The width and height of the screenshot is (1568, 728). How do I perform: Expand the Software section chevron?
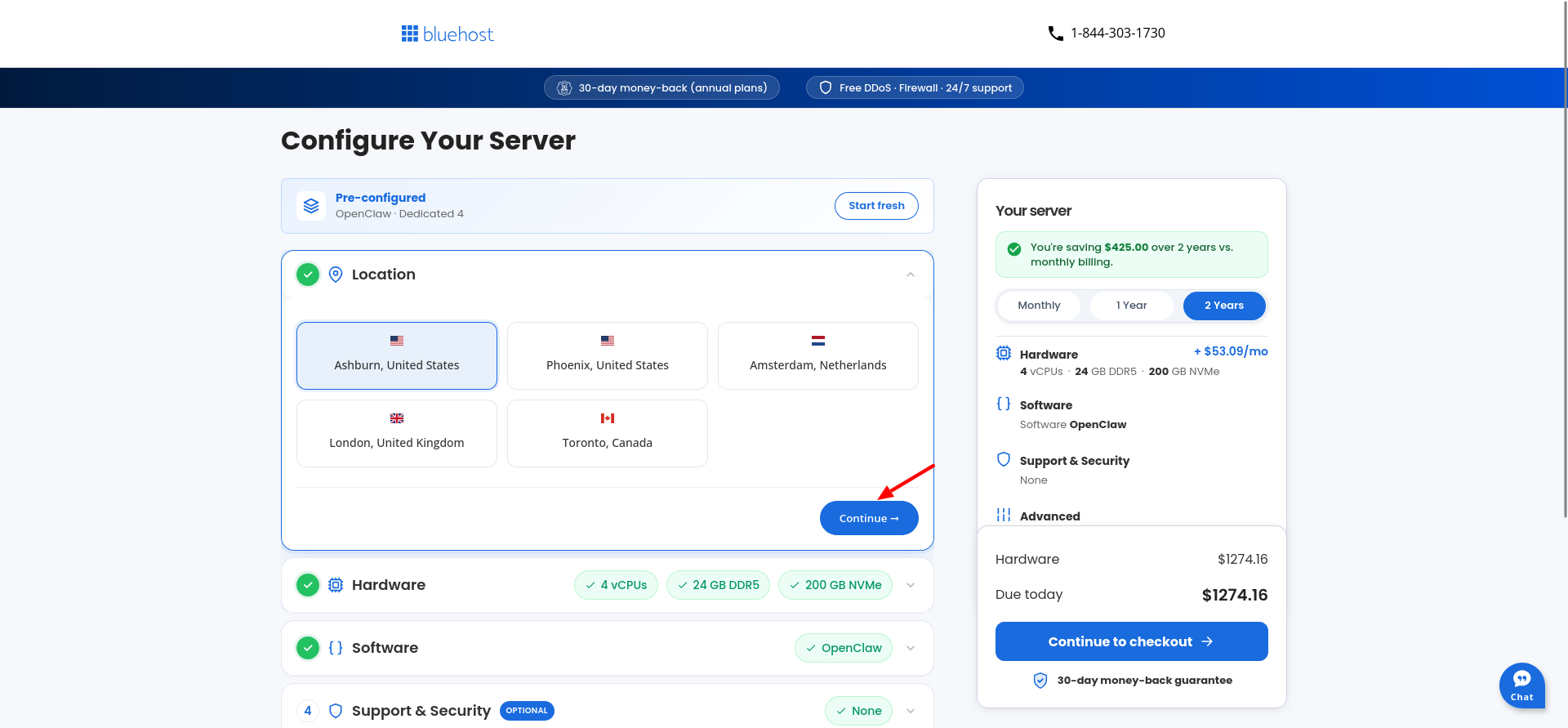[911, 648]
